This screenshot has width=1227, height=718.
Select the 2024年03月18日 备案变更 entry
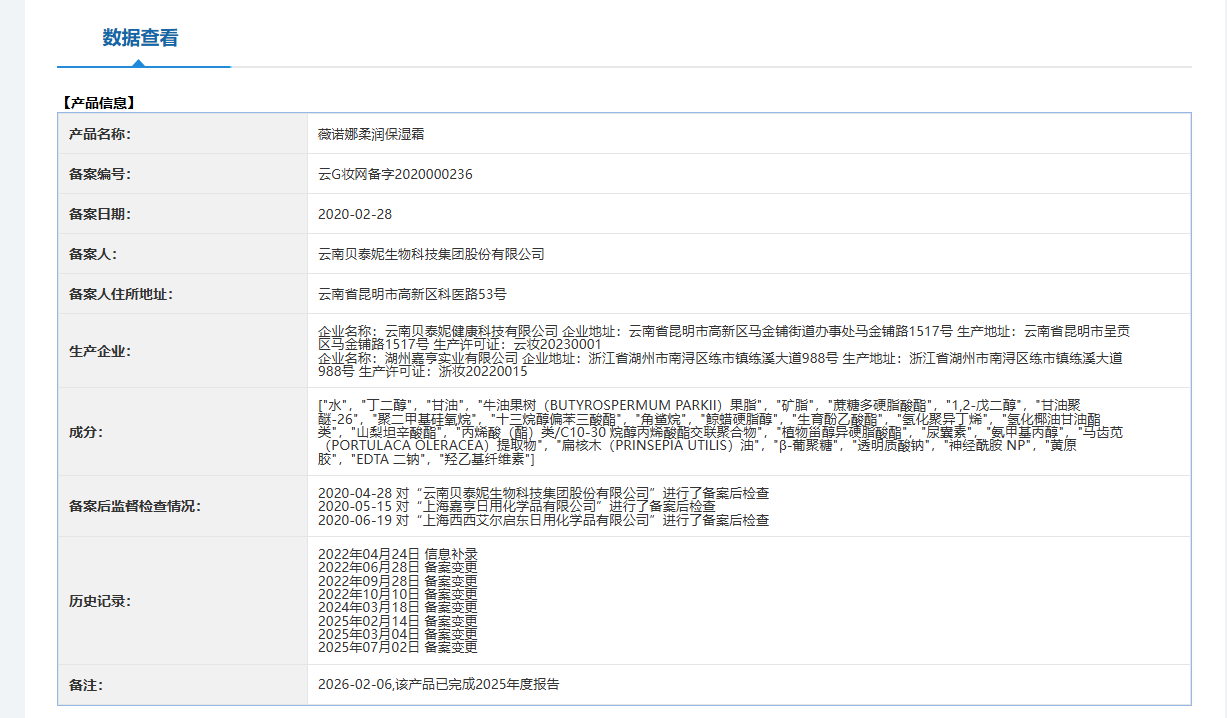[397, 607]
